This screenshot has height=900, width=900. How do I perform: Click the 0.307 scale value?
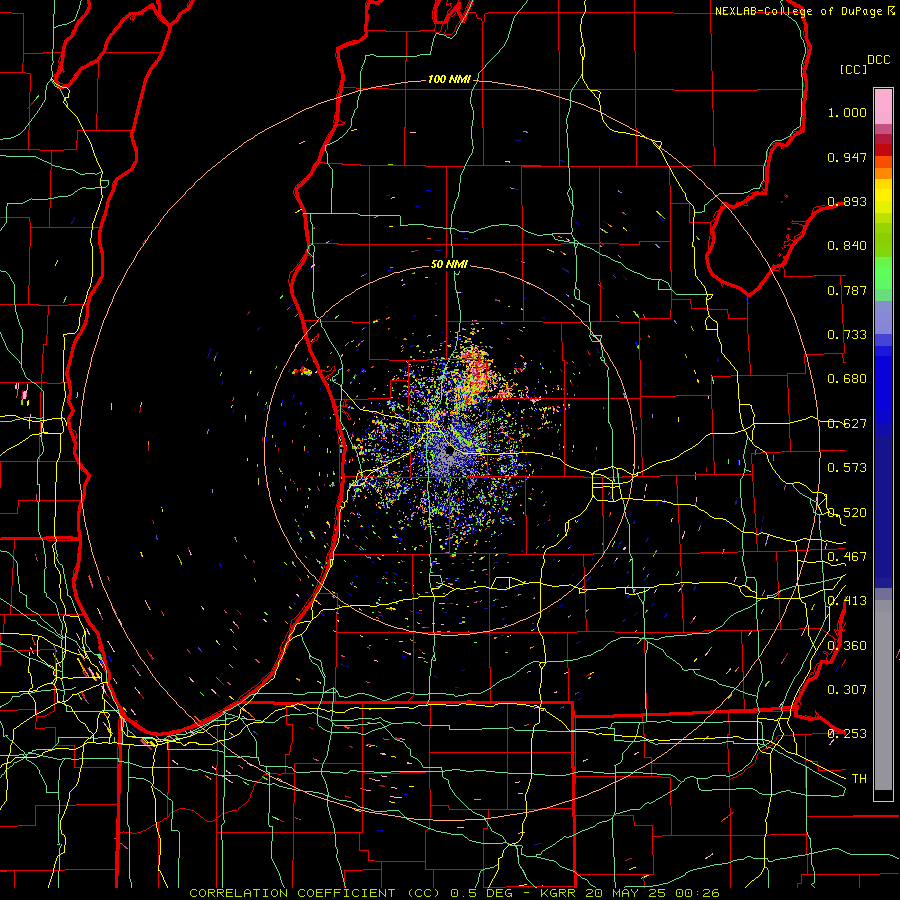847,689
